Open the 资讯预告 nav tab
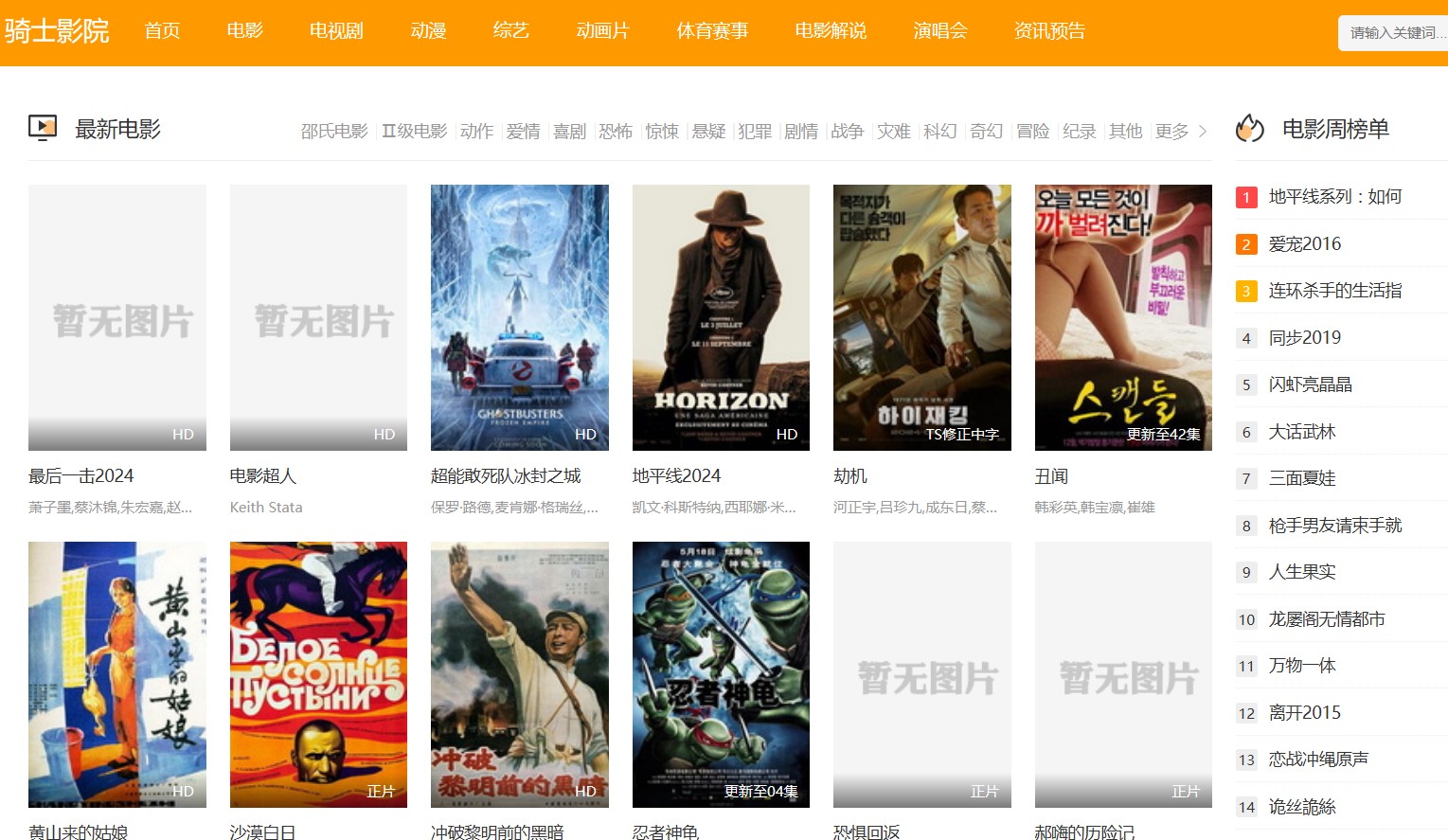 (x=1049, y=30)
